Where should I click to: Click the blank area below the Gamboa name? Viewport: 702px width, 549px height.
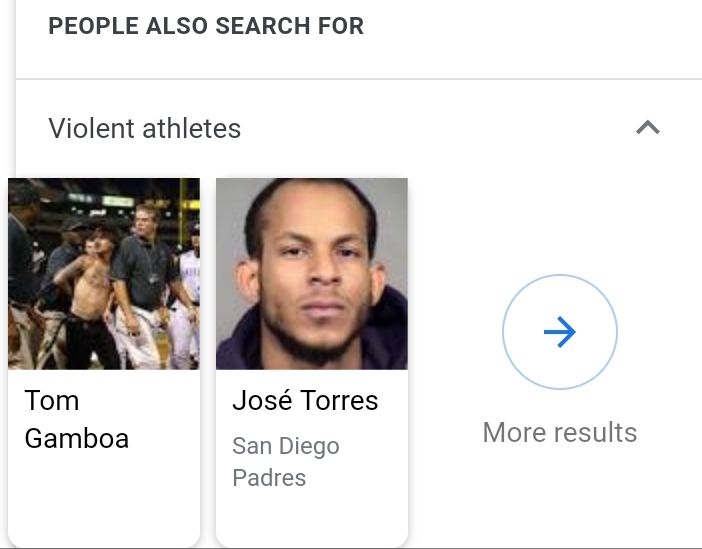click(104, 500)
